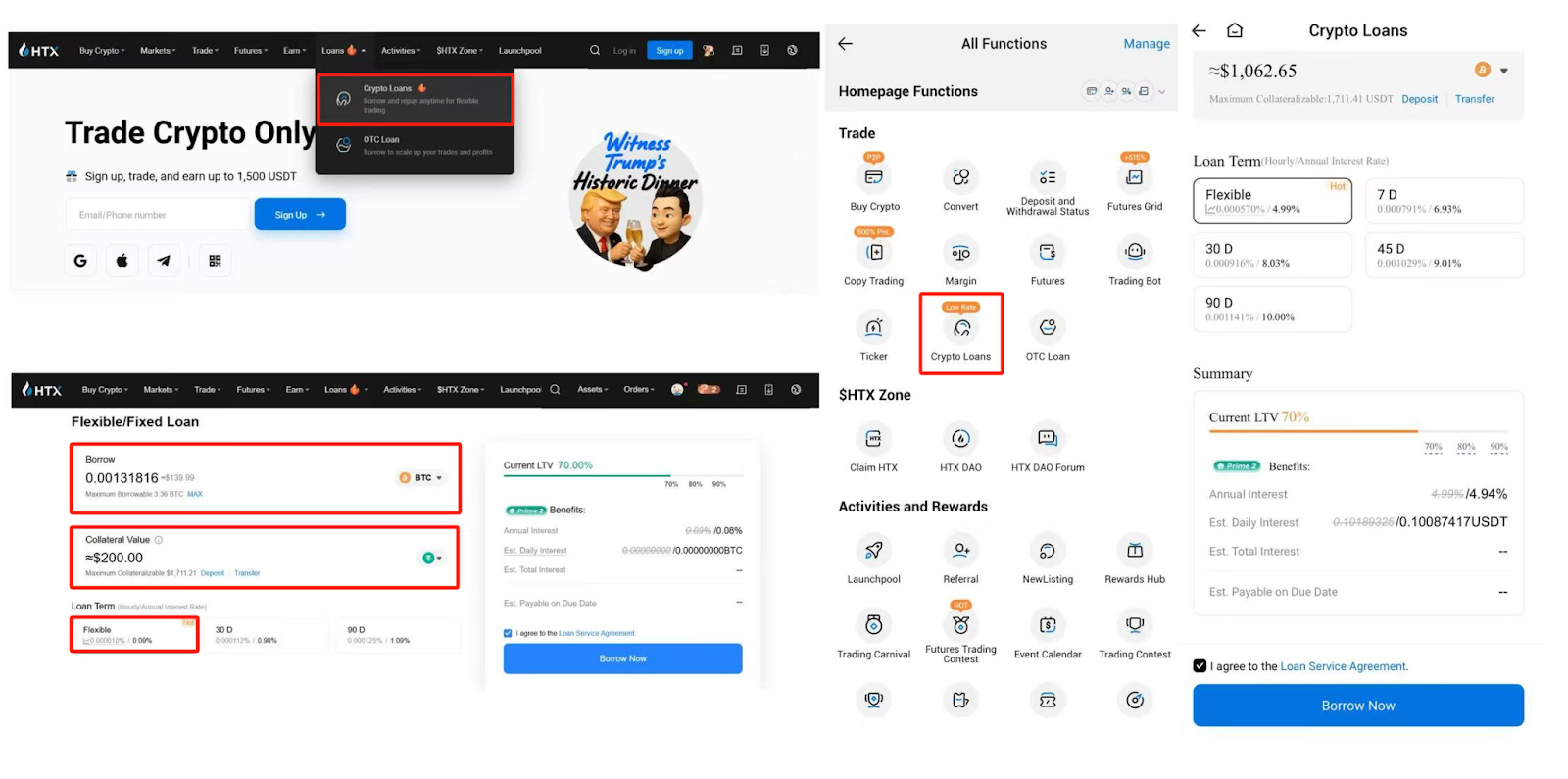This screenshot has height=779, width=1568.
Task: Select Flexible loan term on web page
Action: click(x=134, y=635)
